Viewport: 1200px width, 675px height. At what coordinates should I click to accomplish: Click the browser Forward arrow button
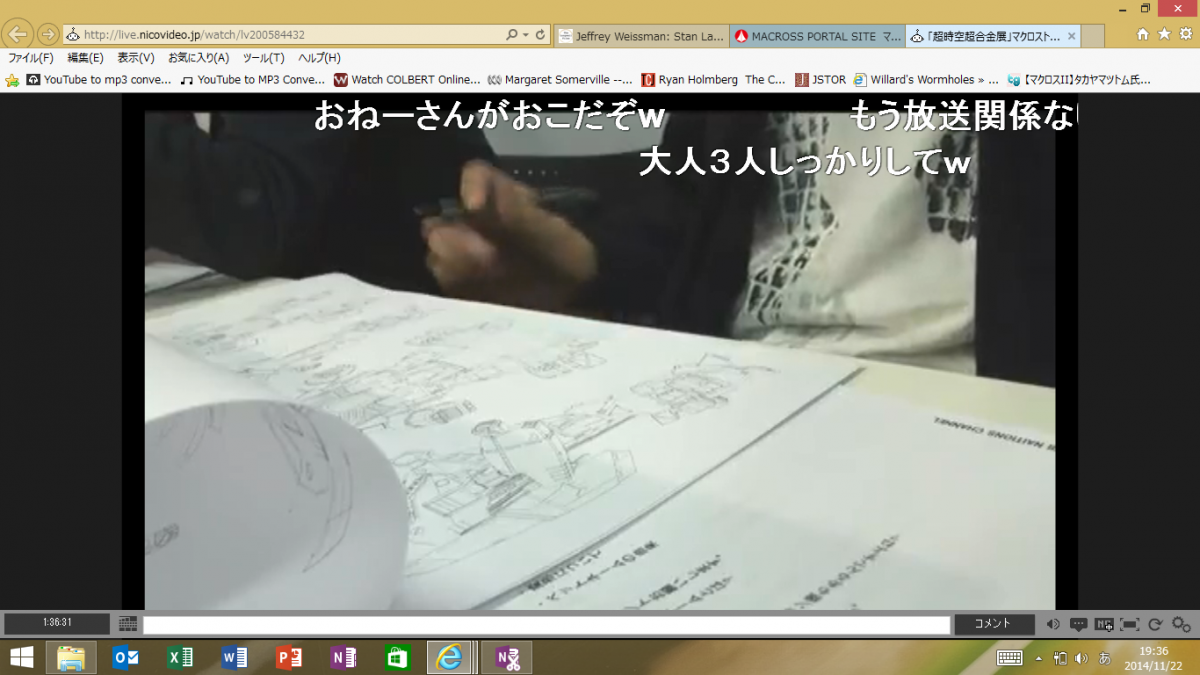48,34
